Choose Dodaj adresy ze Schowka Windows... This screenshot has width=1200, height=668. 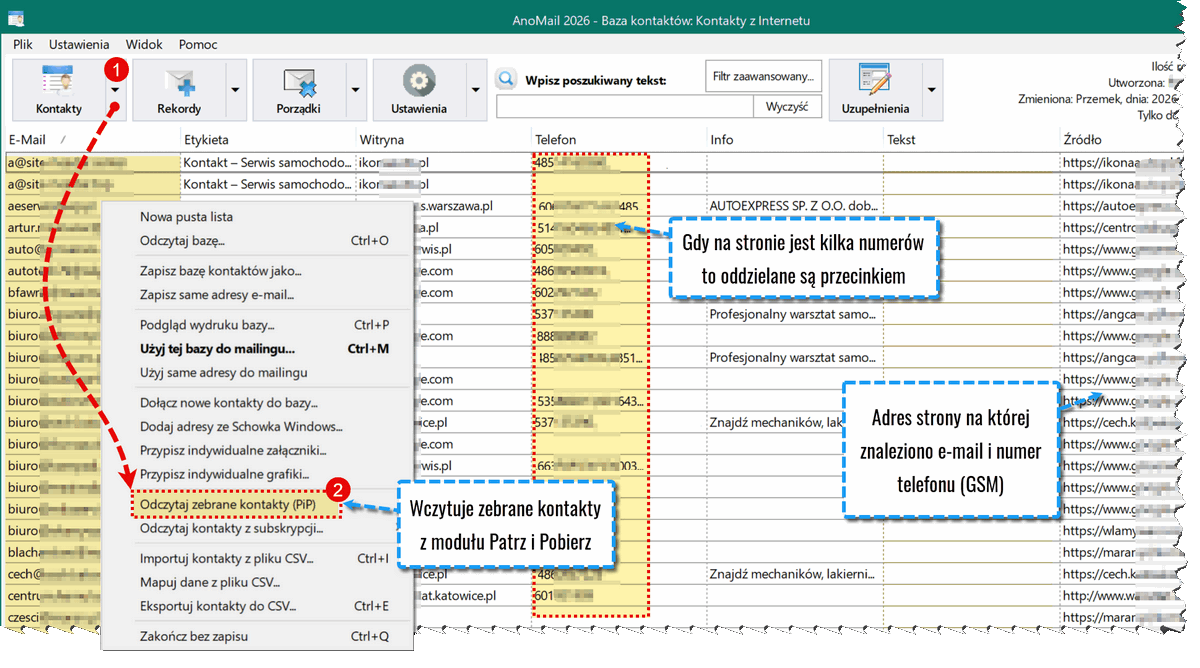click(x=258, y=427)
